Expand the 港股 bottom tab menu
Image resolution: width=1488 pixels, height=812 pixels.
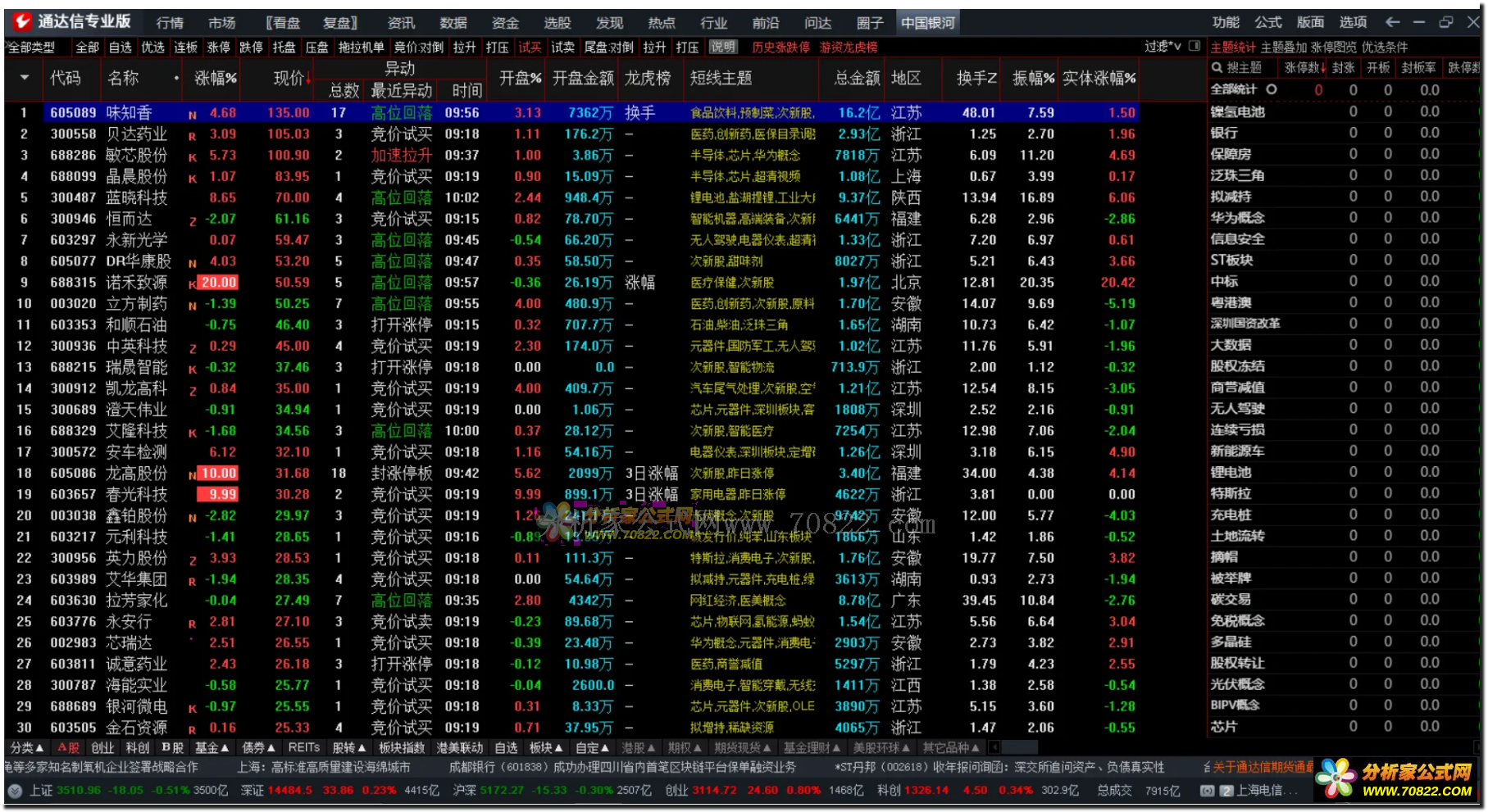tap(639, 747)
